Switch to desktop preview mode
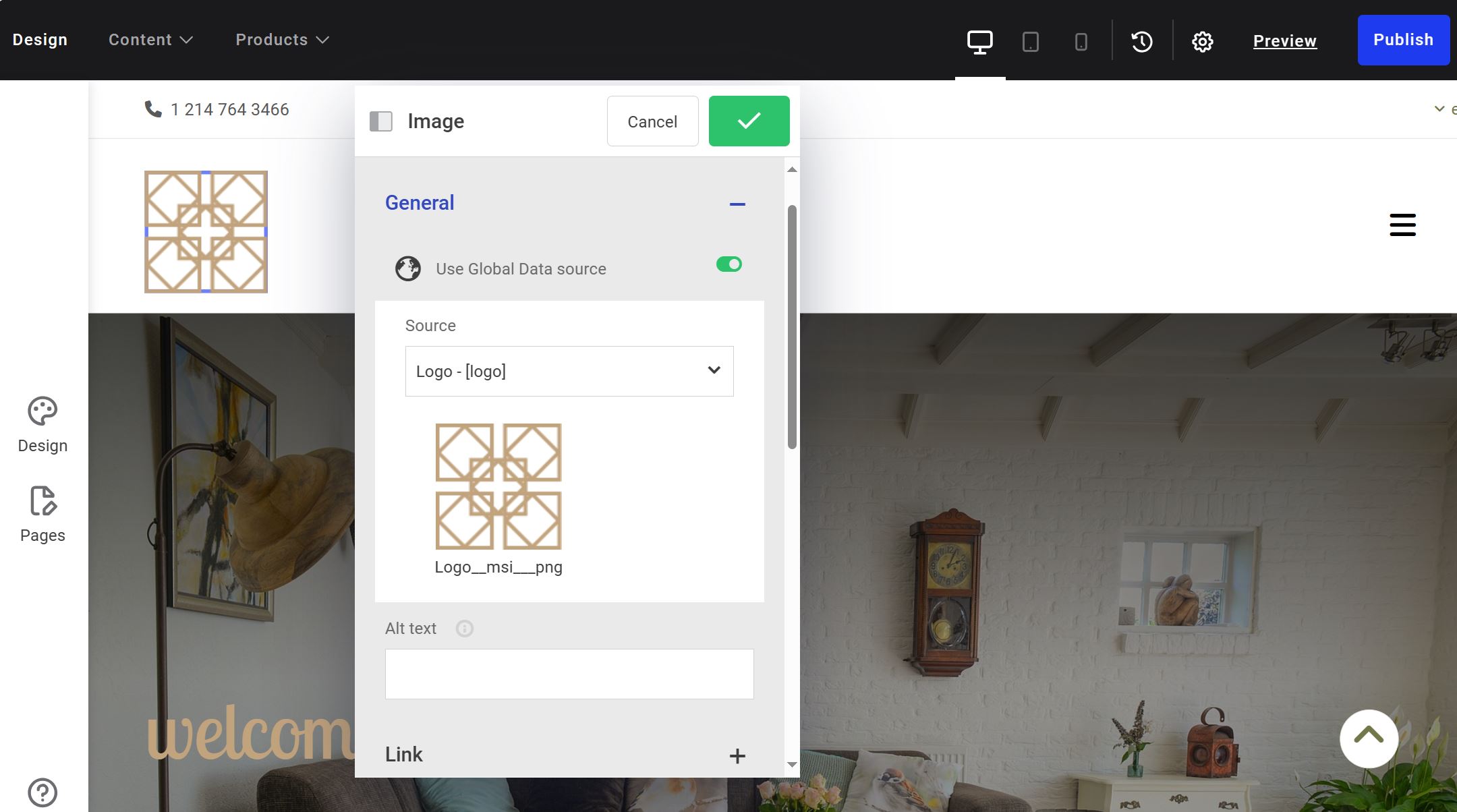Viewport: 1457px width, 812px height. click(979, 40)
